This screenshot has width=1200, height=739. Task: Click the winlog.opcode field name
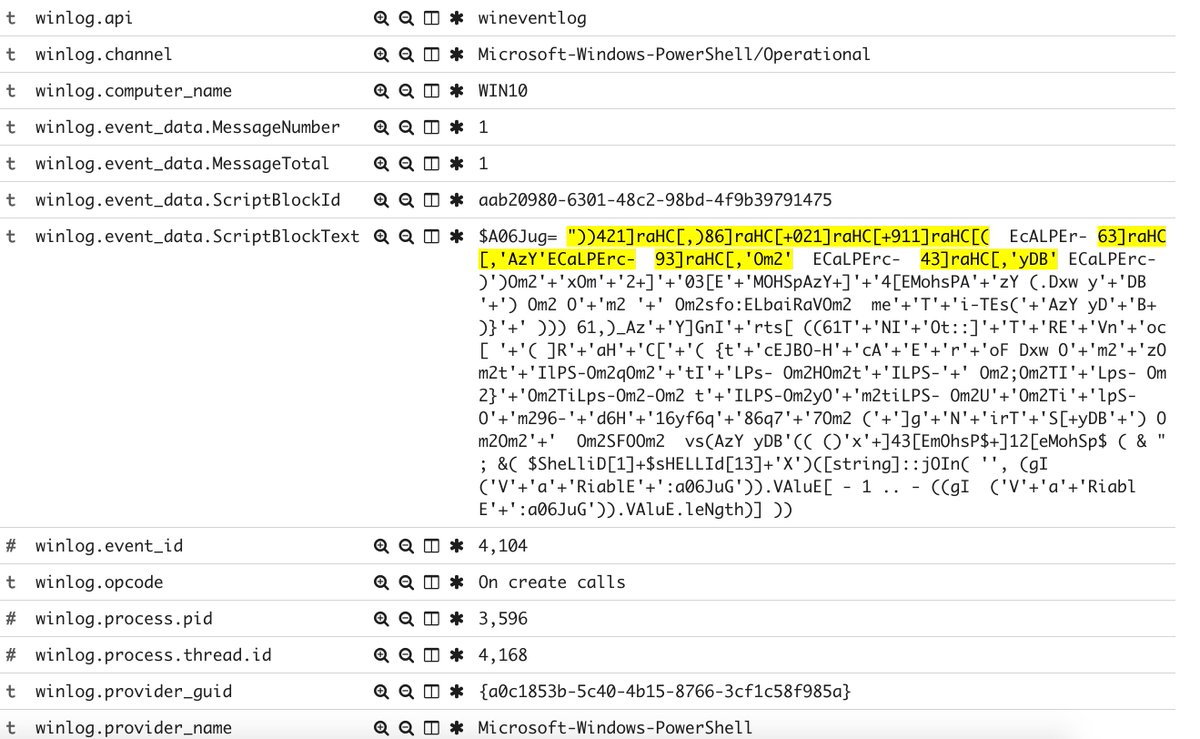[99, 582]
